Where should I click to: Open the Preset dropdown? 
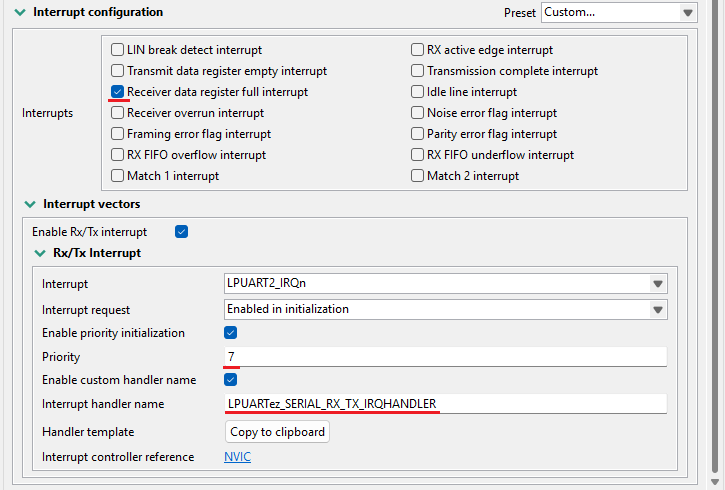click(619, 13)
